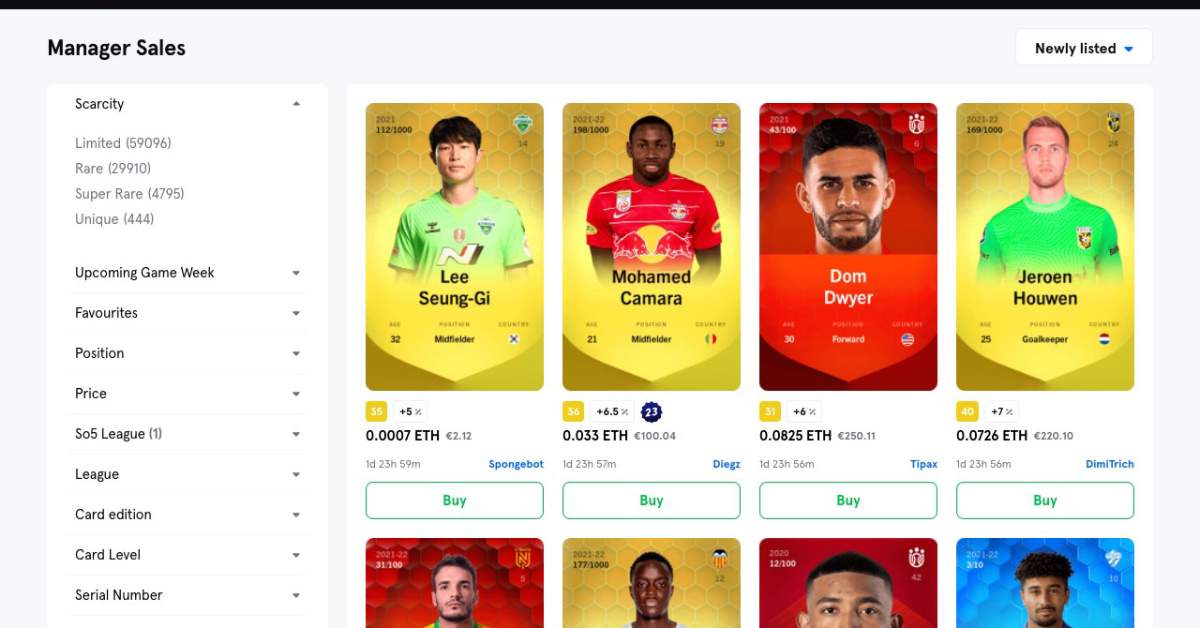The image size is (1200, 628).
Task: Filter by Unique scarcity
Action: click(x=114, y=219)
